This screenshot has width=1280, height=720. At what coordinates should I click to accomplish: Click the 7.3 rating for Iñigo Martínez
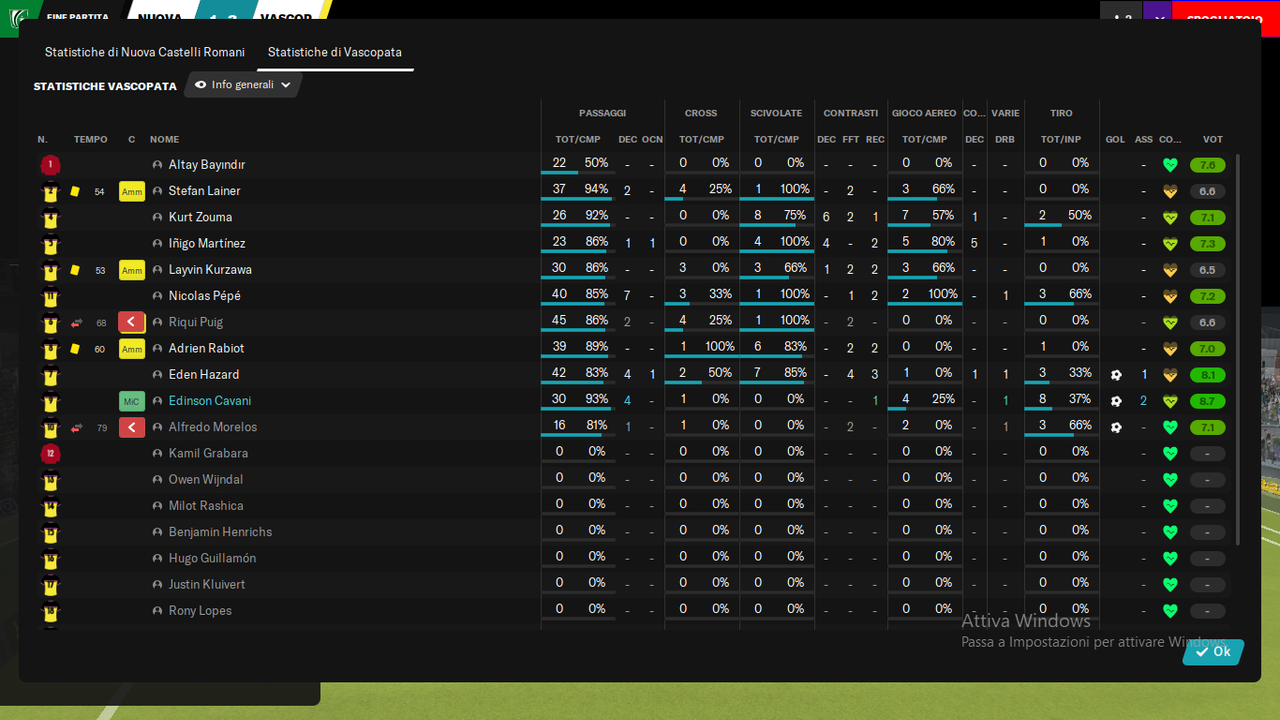coord(1207,244)
